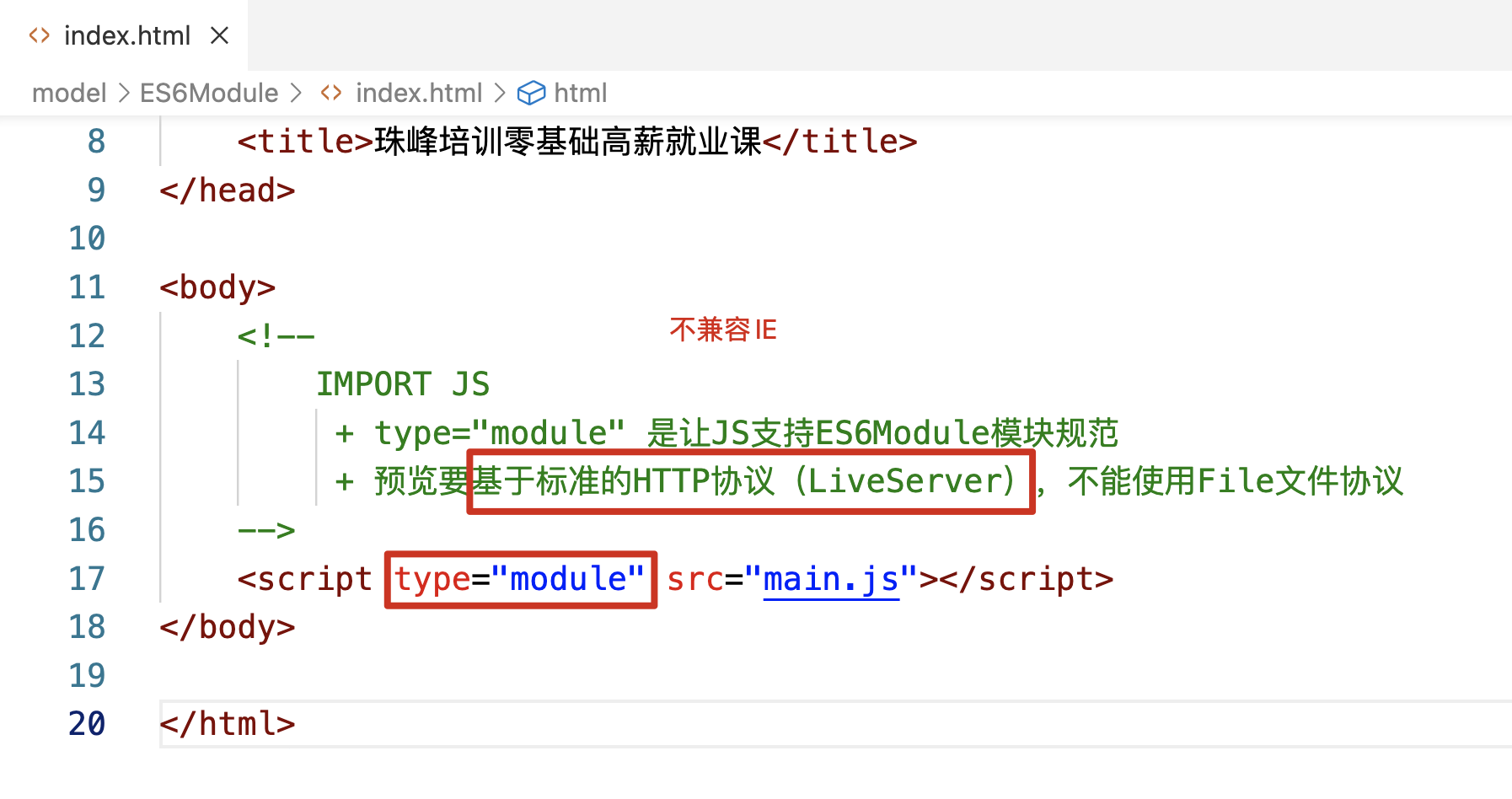The height and width of the screenshot is (799, 1512).
Task: Select the index.html editor tab
Action: [x=124, y=35]
